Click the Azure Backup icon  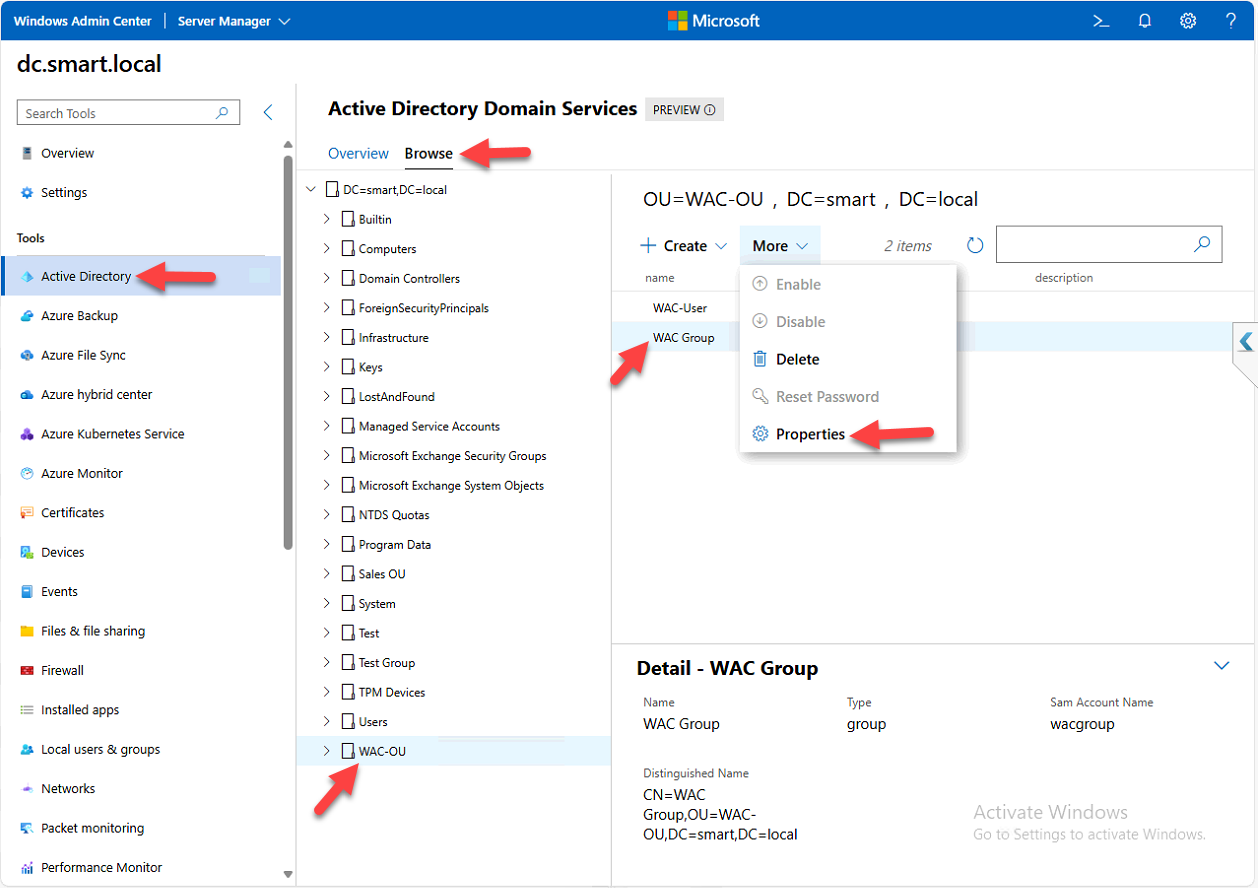(x=27, y=316)
